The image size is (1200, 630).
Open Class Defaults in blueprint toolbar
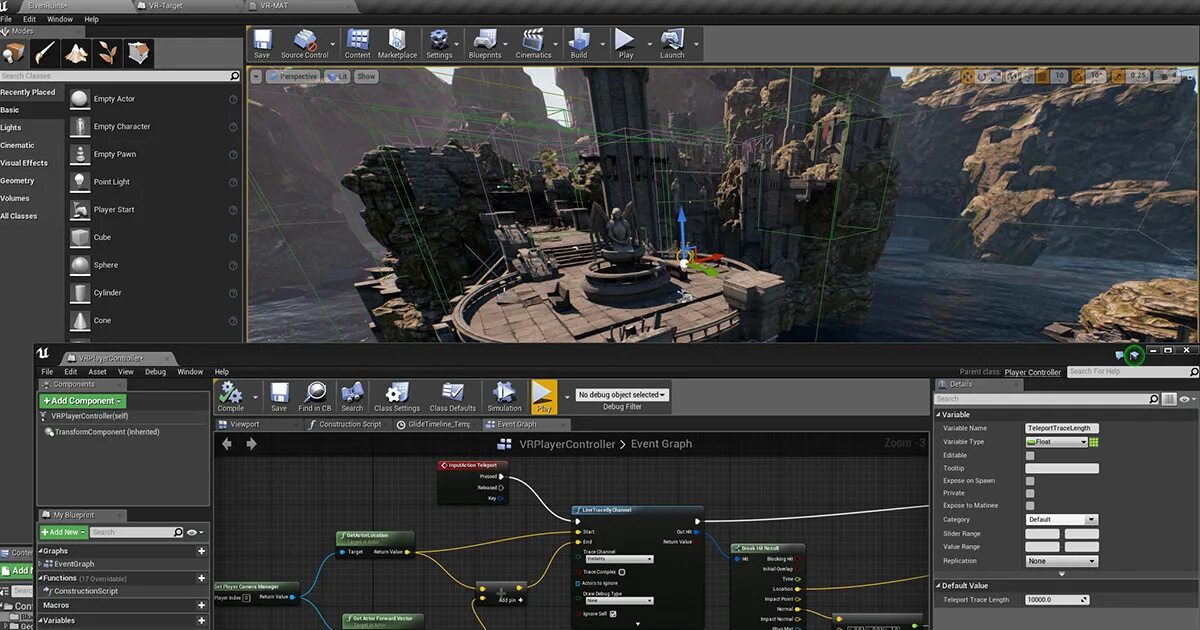pos(453,396)
